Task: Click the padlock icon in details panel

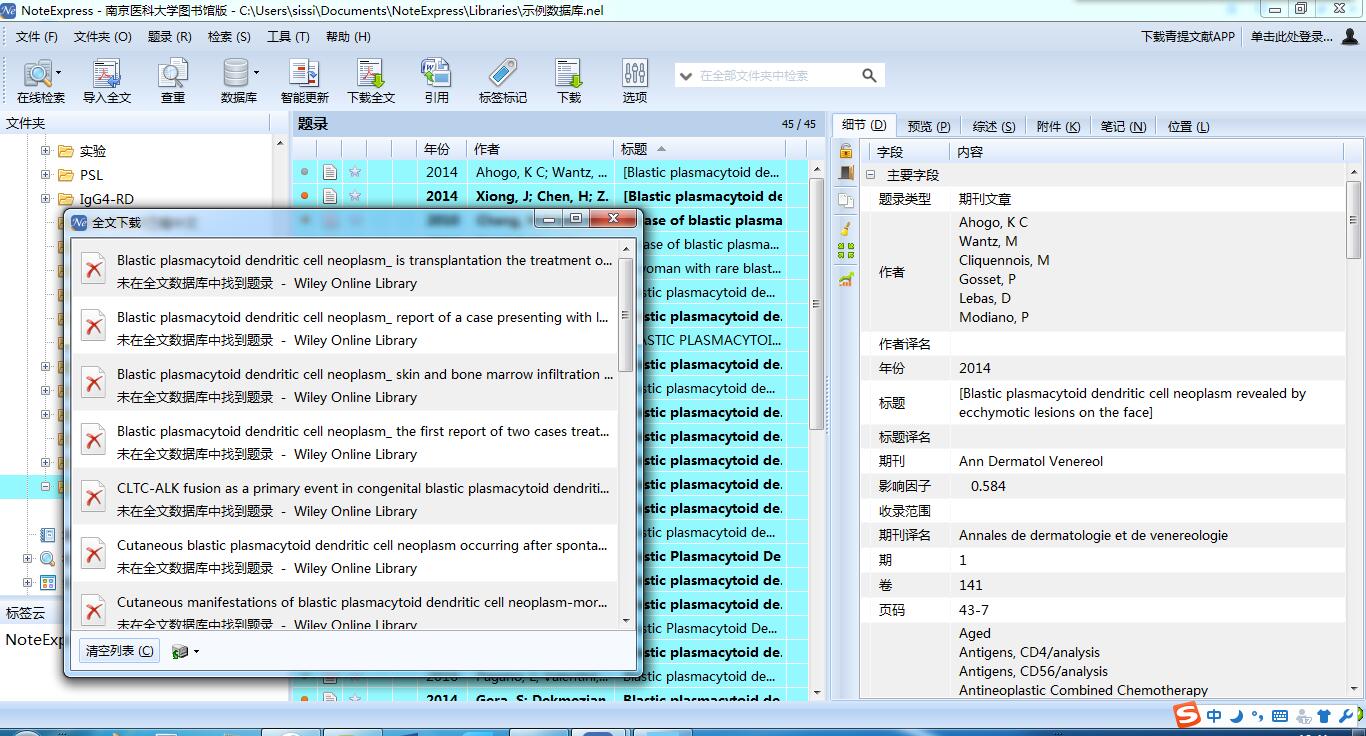Action: point(846,151)
